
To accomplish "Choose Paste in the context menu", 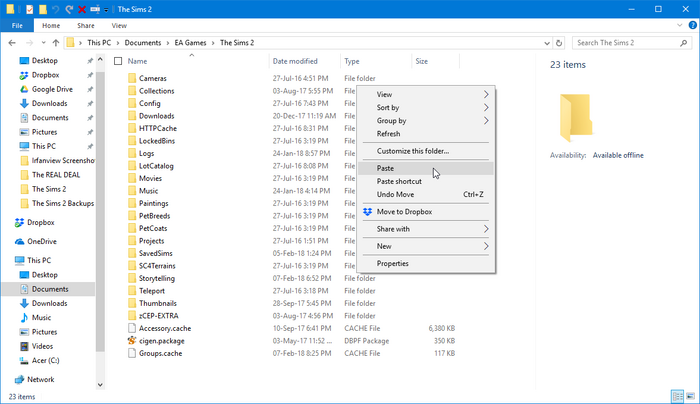I will click(x=426, y=168).
